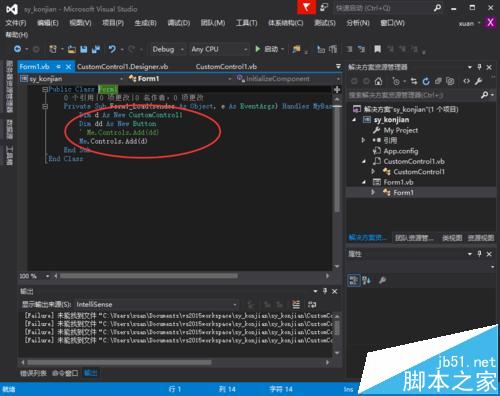Close the Form1.vb tab

[68, 67]
